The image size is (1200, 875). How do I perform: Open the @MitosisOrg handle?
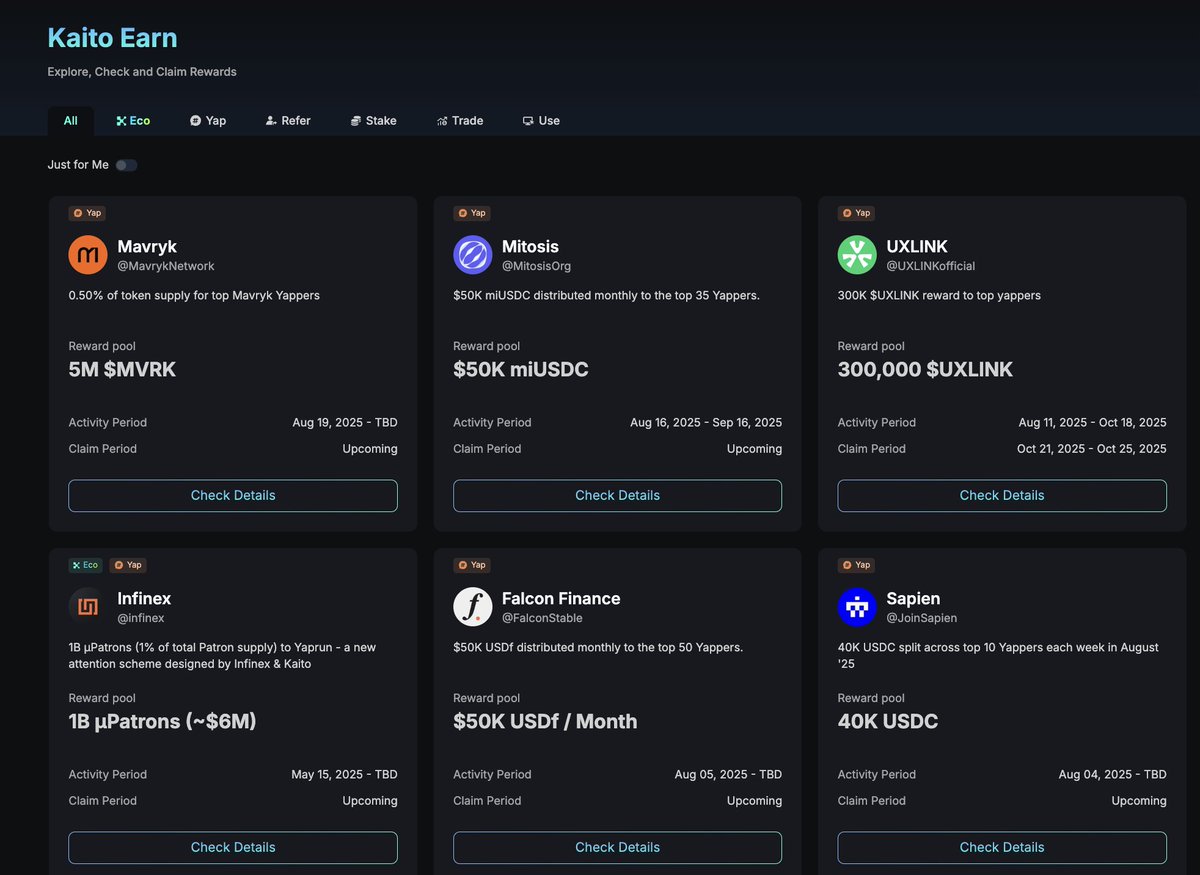(x=537, y=266)
